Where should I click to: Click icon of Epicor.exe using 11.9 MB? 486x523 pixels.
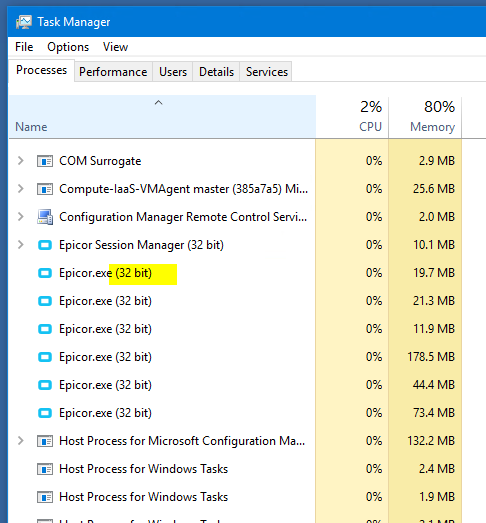45,329
